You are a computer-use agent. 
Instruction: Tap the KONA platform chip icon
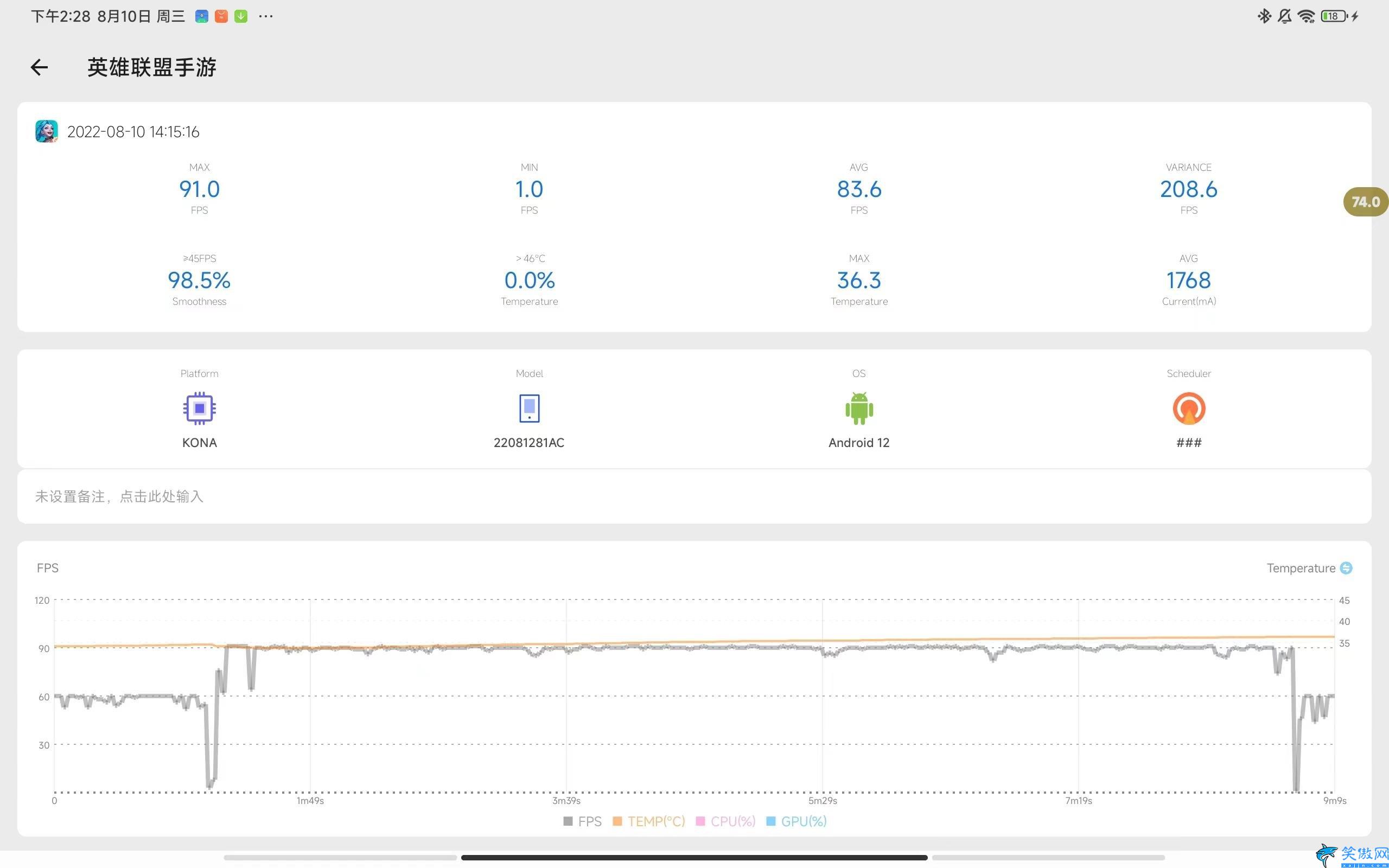click(199, 408)
